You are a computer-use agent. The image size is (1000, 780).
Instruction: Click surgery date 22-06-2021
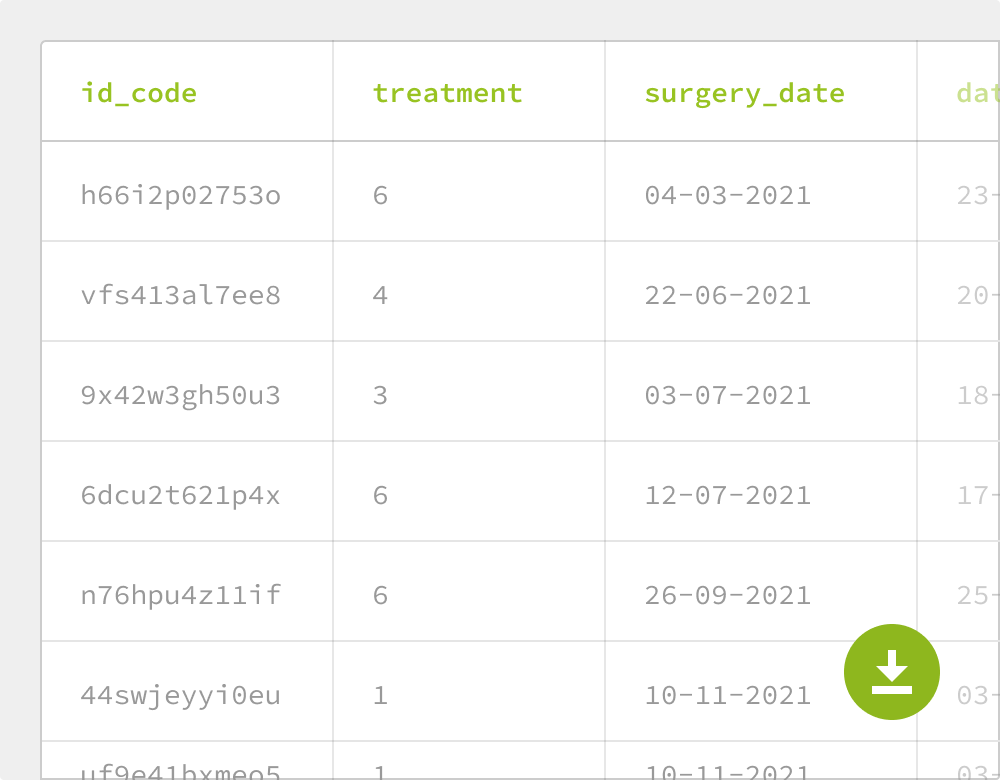(728, 295)
